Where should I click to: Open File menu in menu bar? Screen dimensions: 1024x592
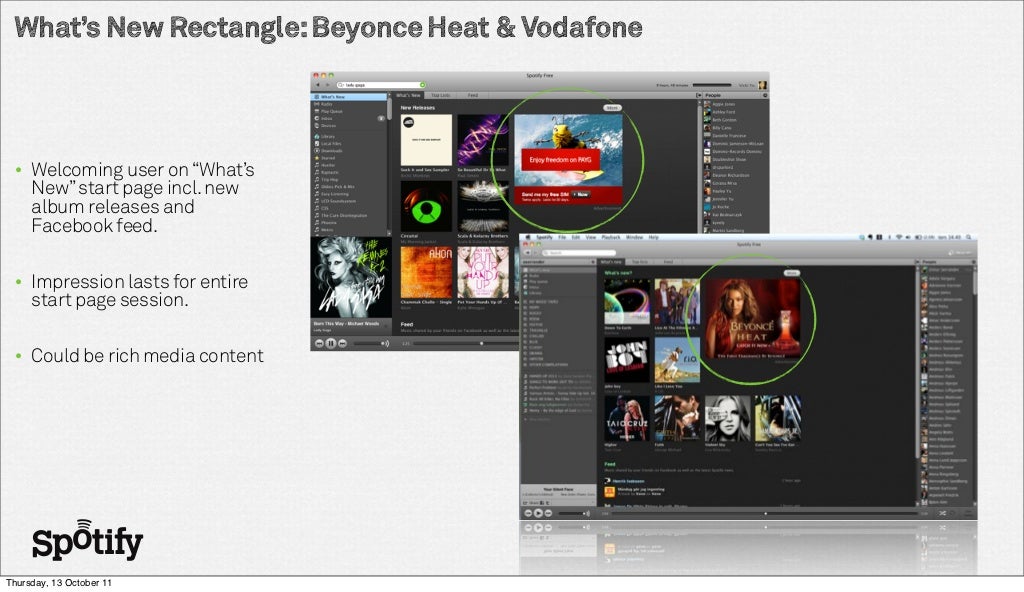coord(562,237)
